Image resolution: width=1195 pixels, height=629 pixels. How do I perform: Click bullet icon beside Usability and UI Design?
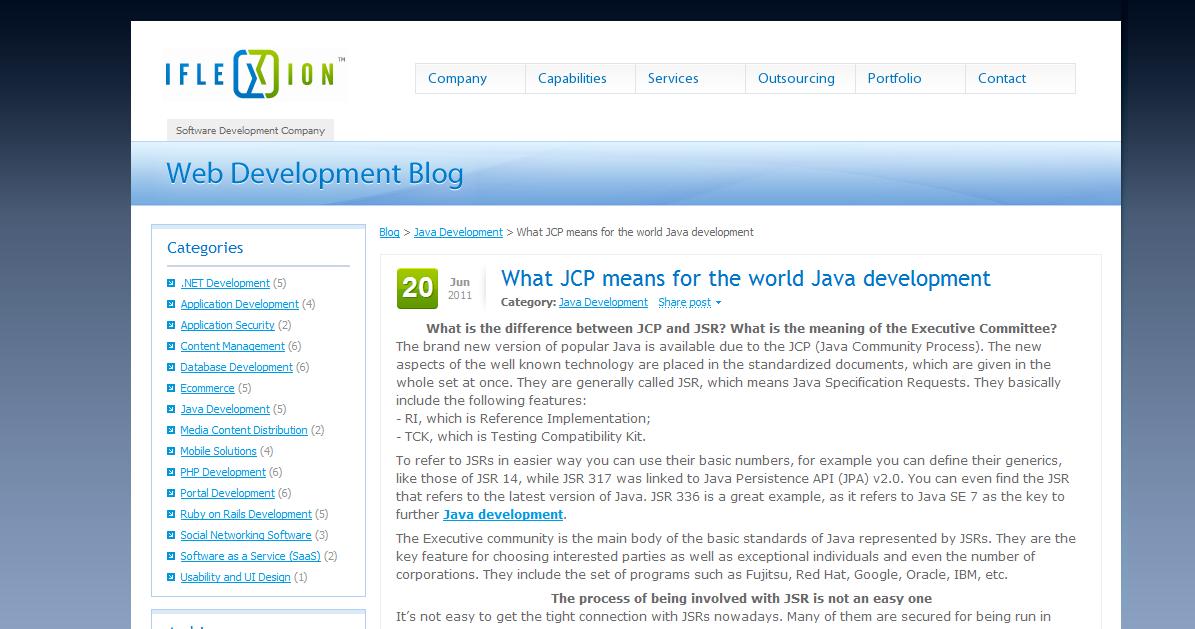click(x=171, y=576)
